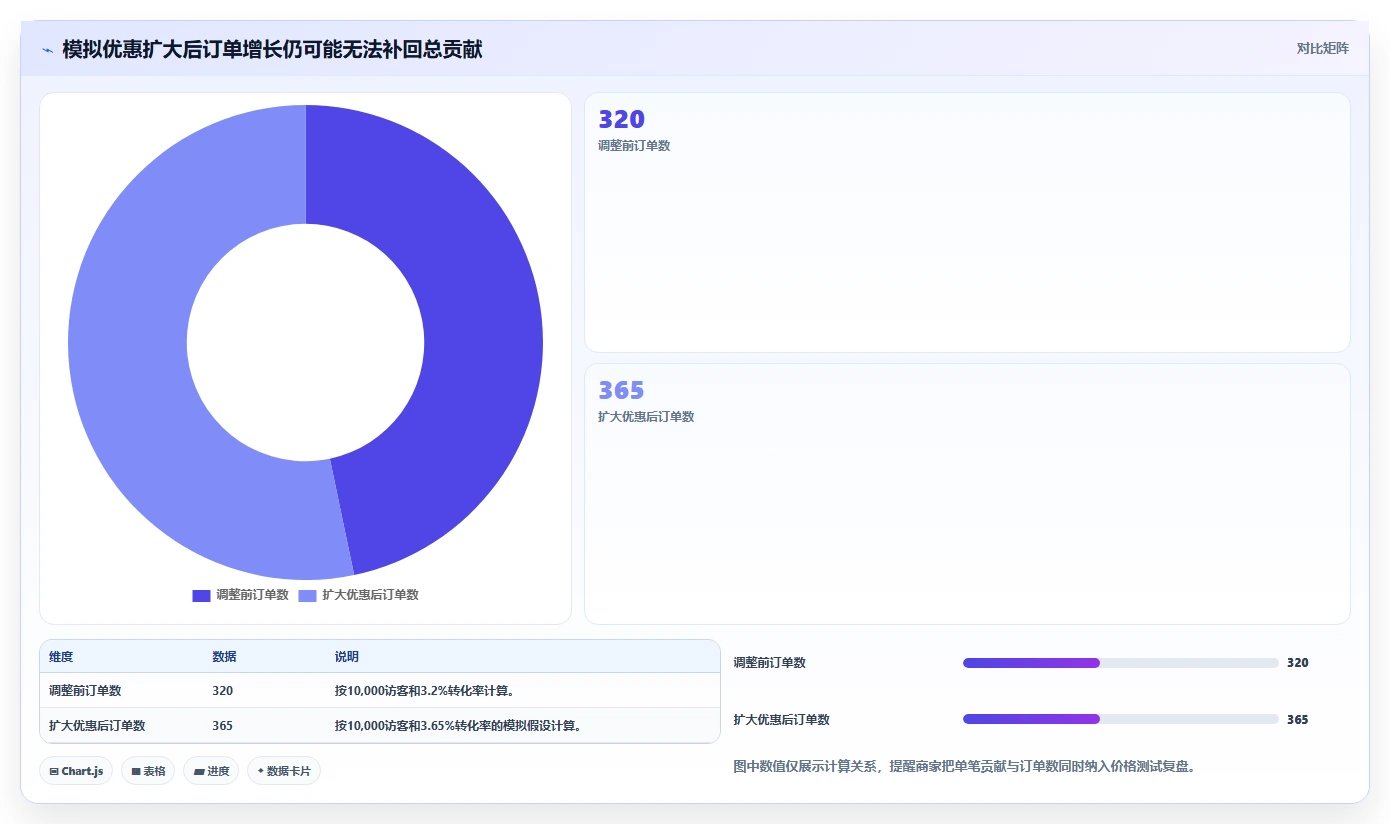Click the 说明 column header
This screenshot has width=1390, height=824.
(x=346, y=657)
